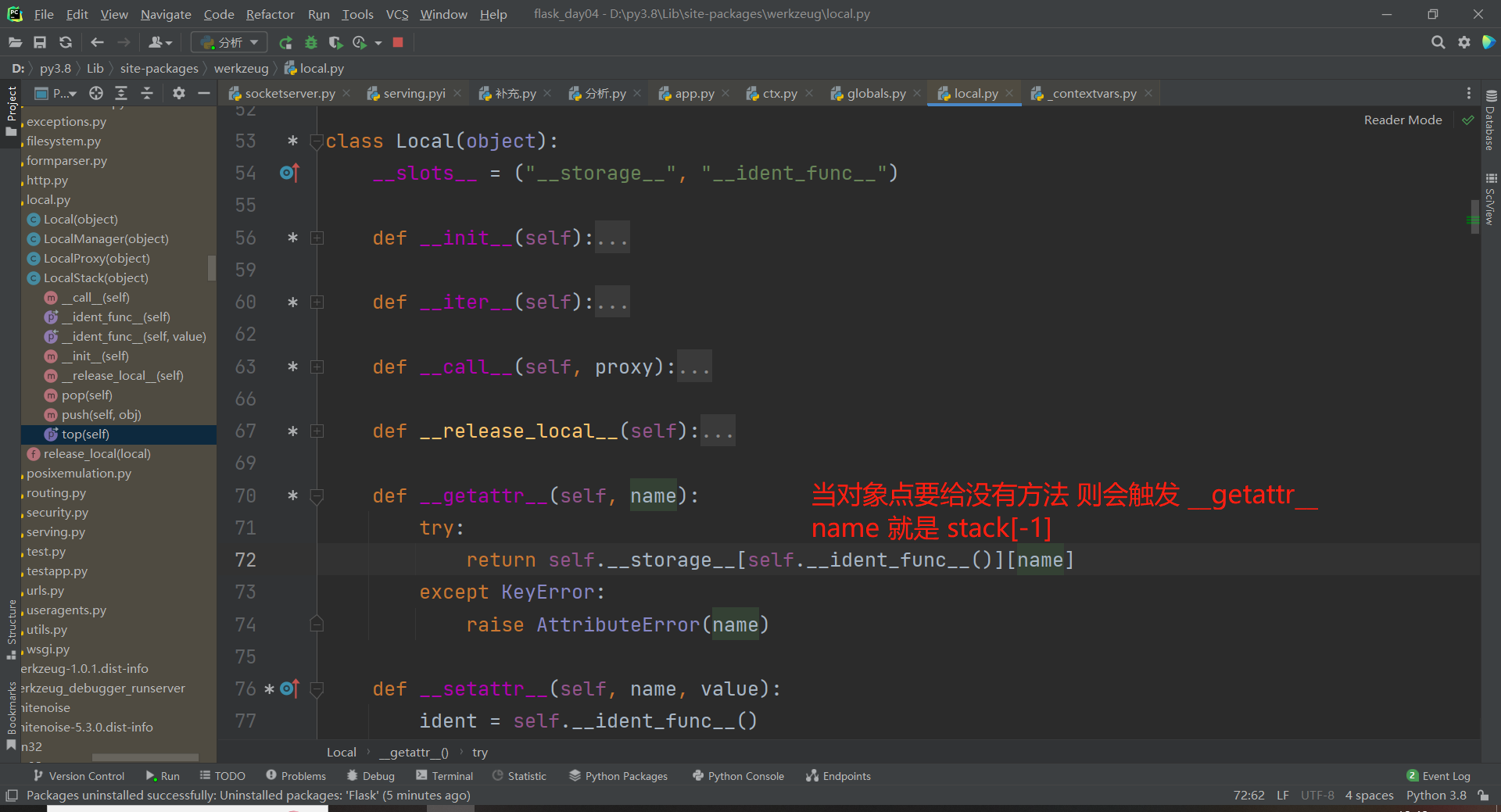Run the 分析 configuration with the rerun icon
The height and width of the screenshot is (812, 1501).
[286, 42]
